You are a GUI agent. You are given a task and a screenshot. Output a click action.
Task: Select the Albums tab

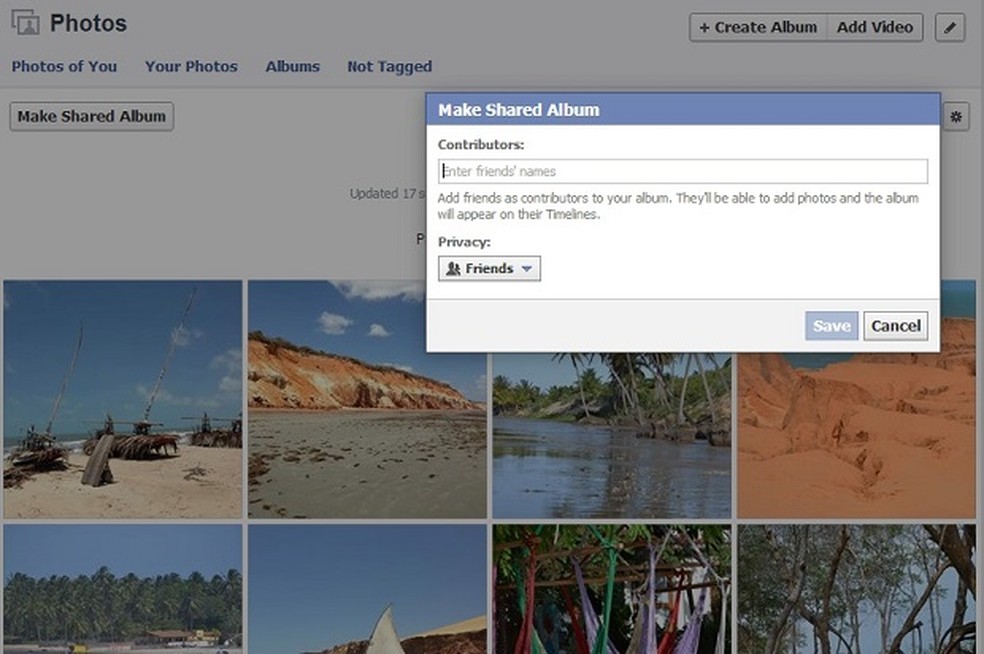[292, 67]
